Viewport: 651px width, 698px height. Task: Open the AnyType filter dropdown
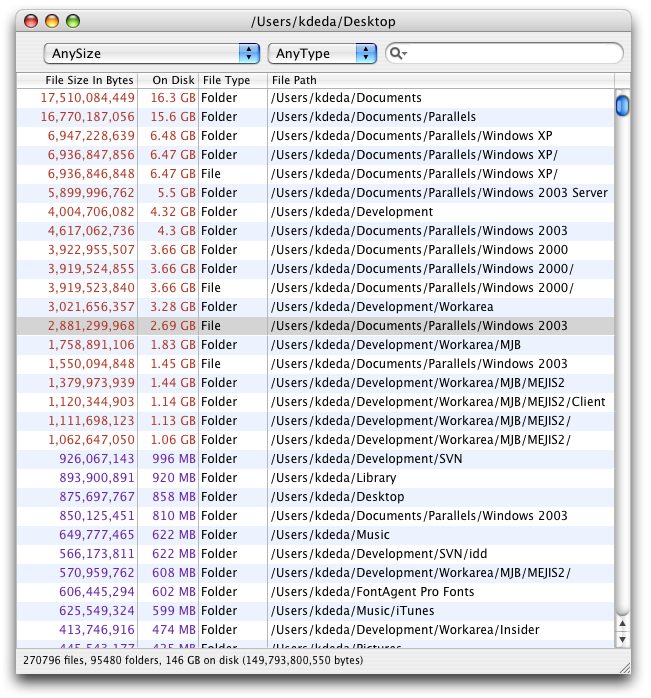(x=322, y=53)
